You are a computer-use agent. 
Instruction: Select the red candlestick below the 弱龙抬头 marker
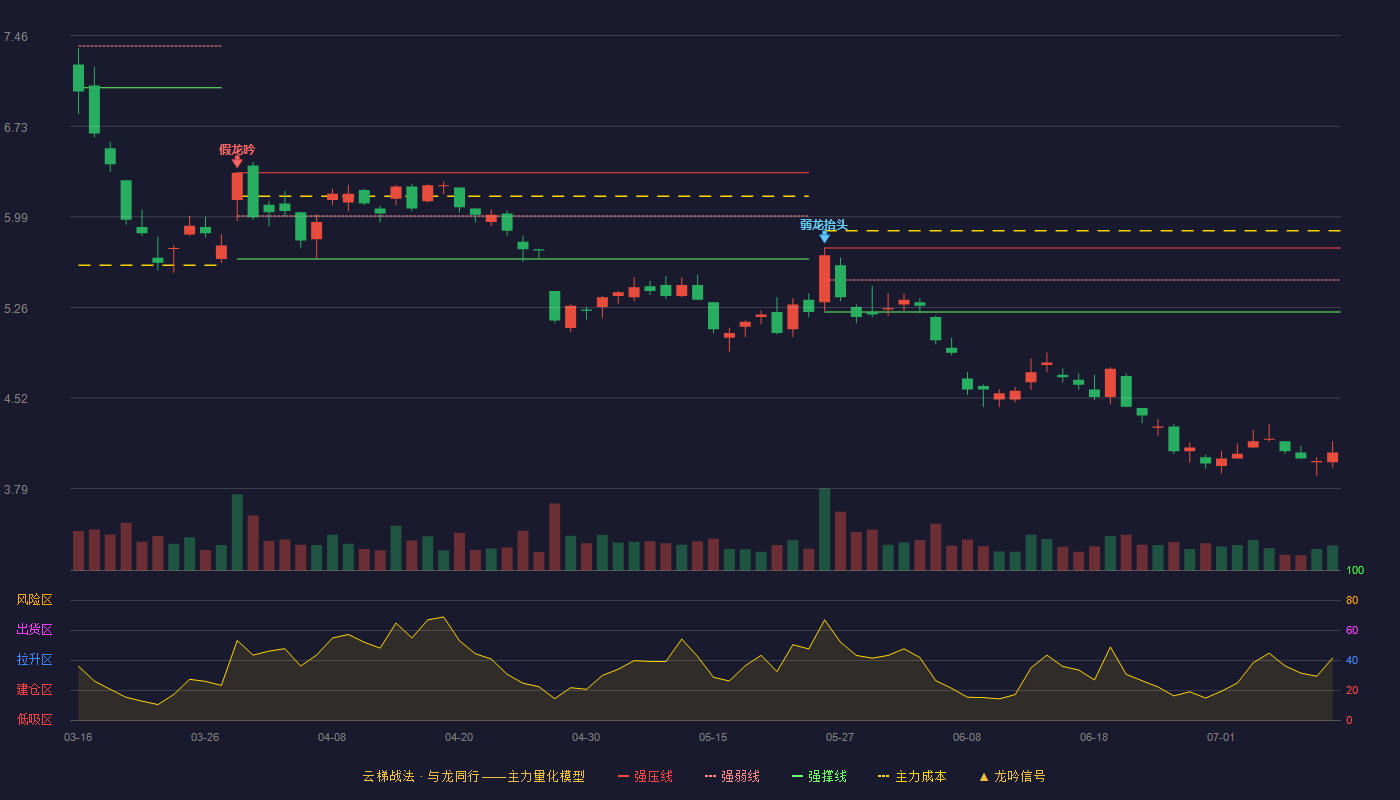[824, 278]
